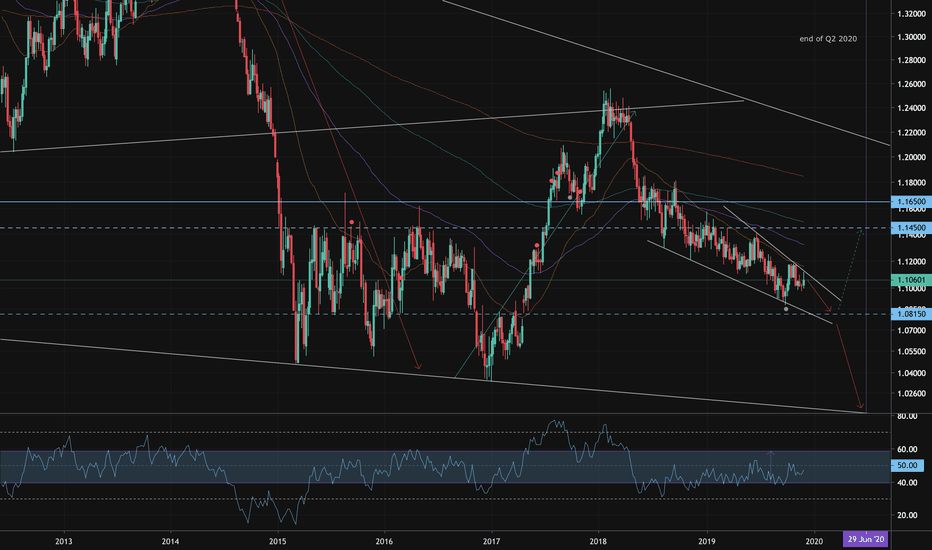This screenshot has width=932, height=550.
Task: Click the 2017 year on time axis
Action: (491, 540)
